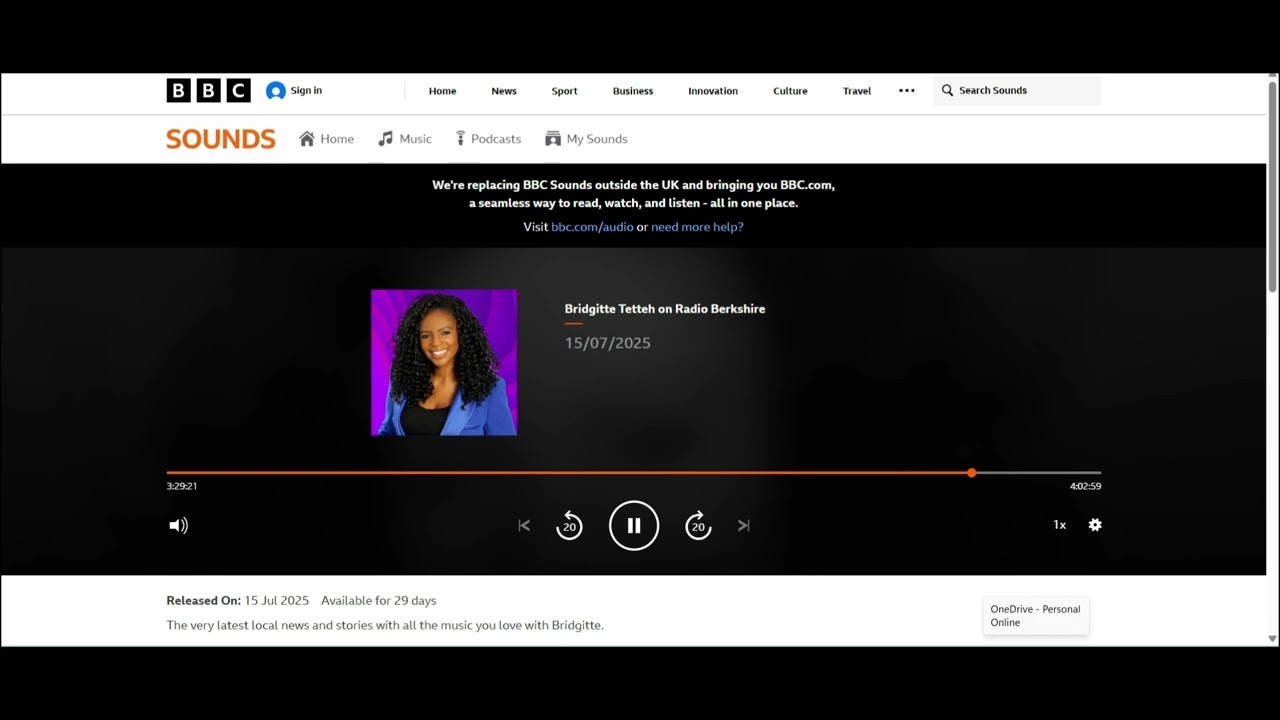This screenshot has height=720, width=1280.
Task: Click the search magnifier icon
Action: [947, 90]
